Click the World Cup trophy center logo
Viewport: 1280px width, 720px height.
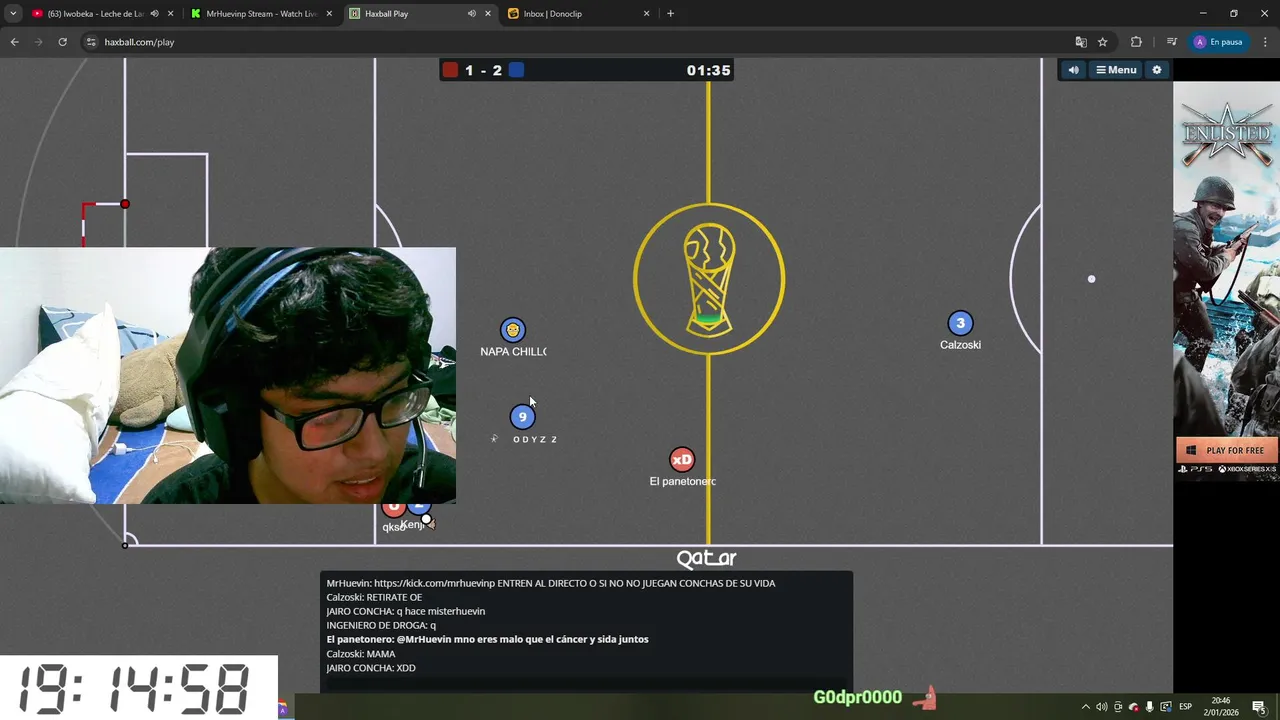click(x=709, y=279)
